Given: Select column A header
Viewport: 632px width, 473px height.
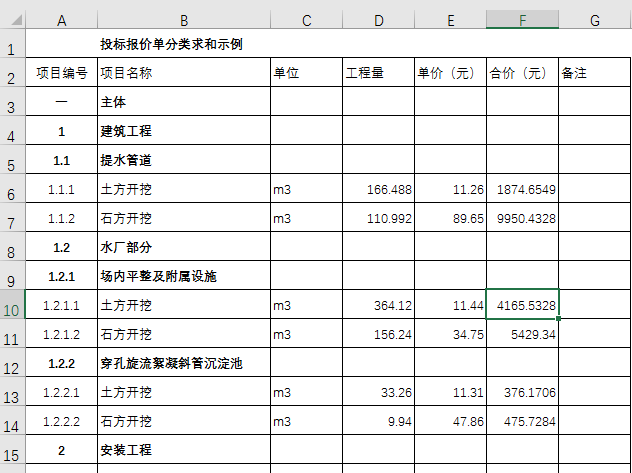Looking at the screenshot, I should [x=62, y=20].
